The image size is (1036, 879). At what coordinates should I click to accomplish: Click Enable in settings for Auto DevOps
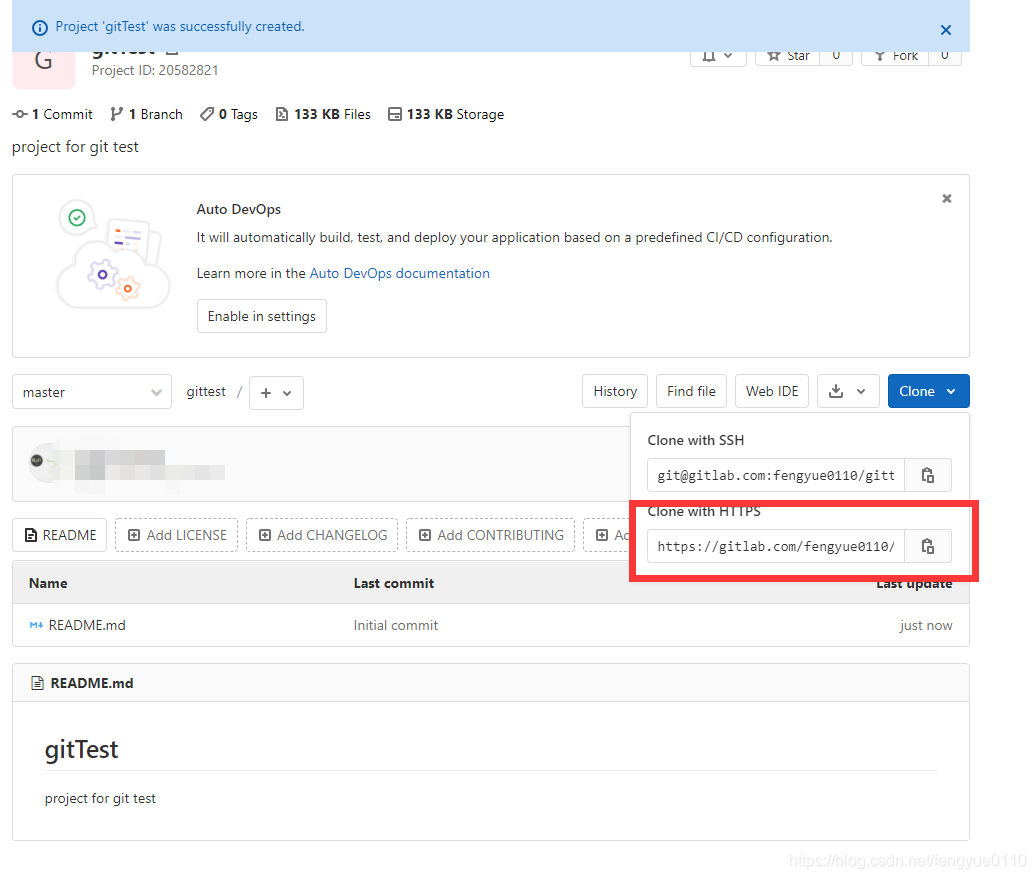[261, 315]
